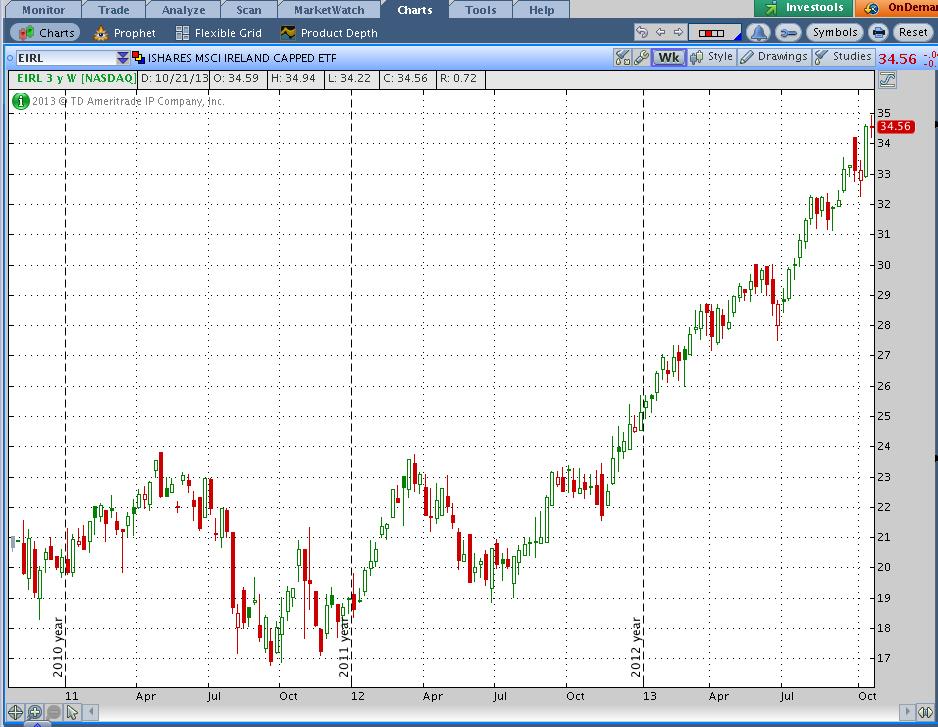
Task: Go to the Scan tab
Action: click(249, 10)
